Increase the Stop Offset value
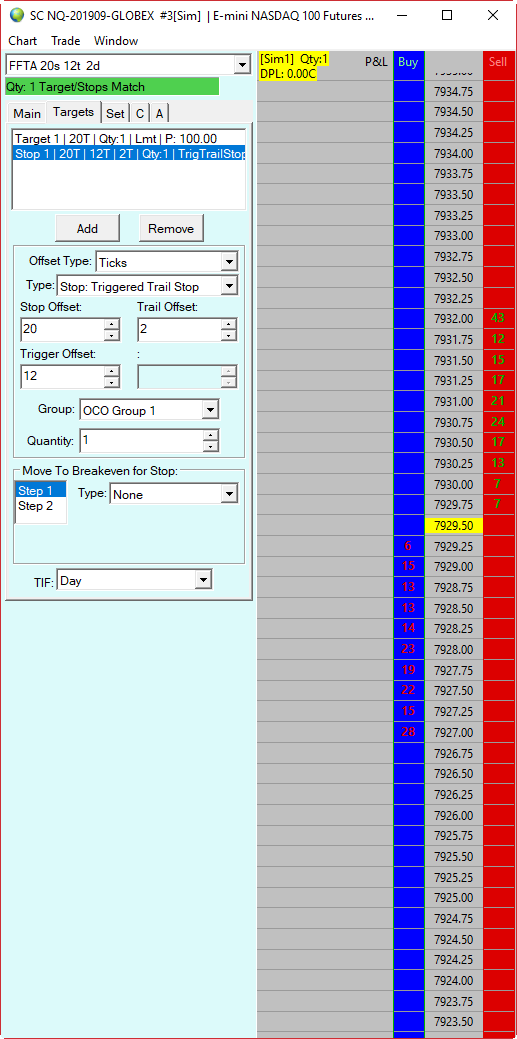Image resolution: width=517 pixels, height=1039 pixels. tap(112, 323)
